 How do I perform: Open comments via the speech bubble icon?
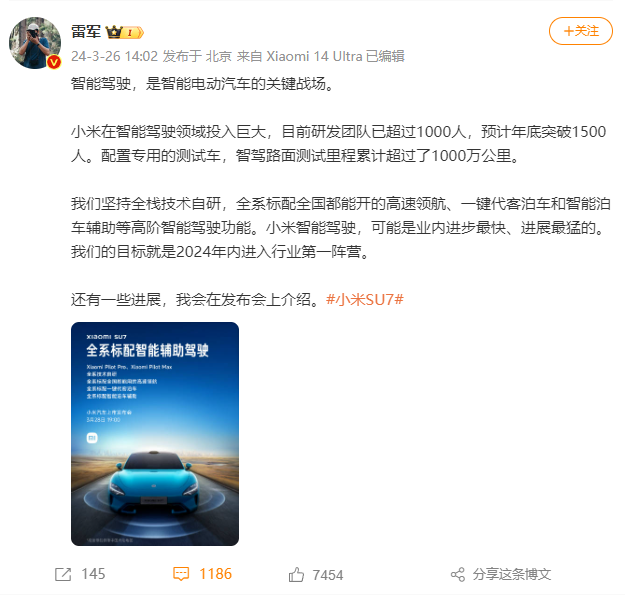tap(181, 574)
